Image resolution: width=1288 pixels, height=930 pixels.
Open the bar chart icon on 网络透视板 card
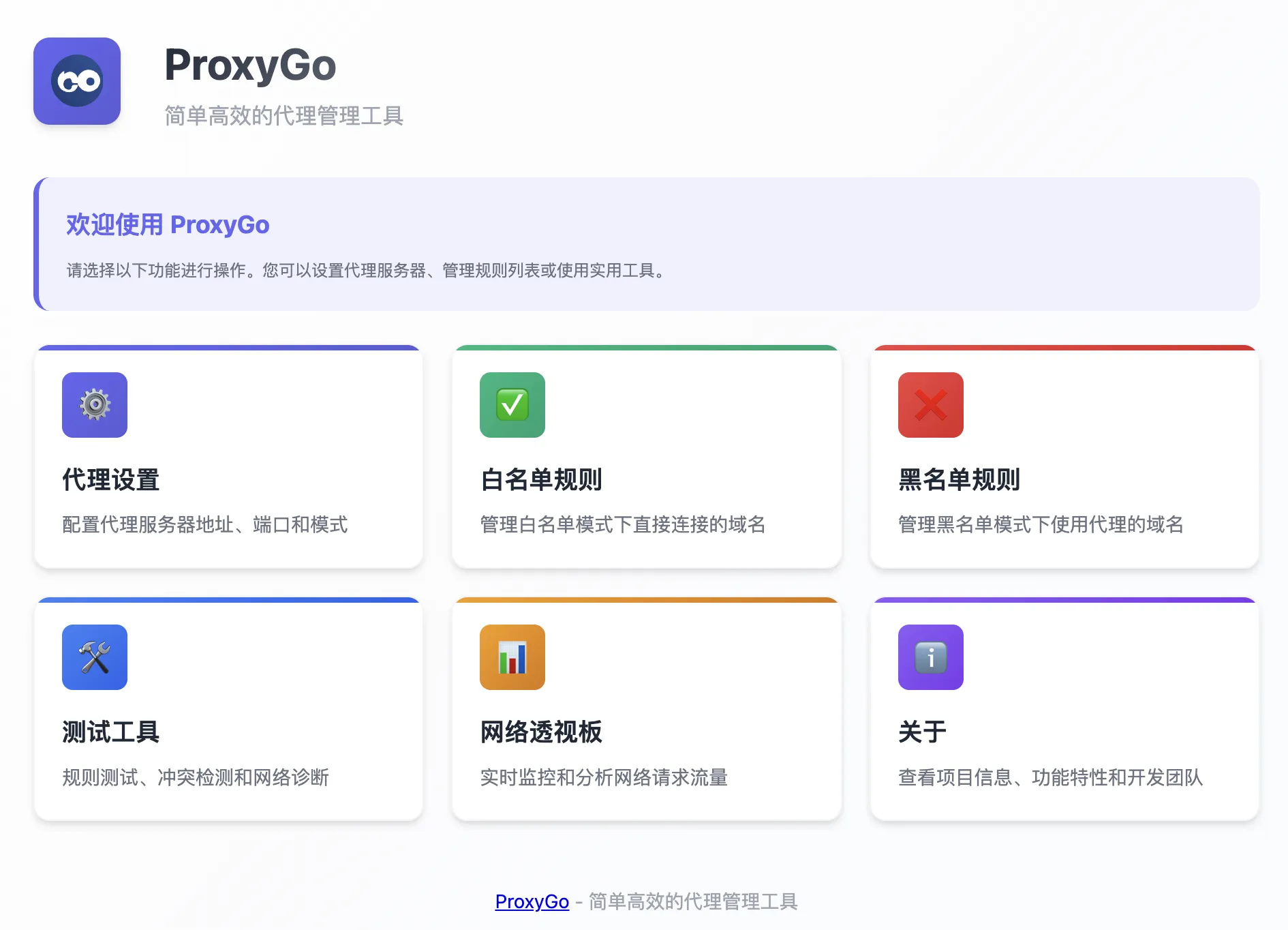click(x=512, y=657)
